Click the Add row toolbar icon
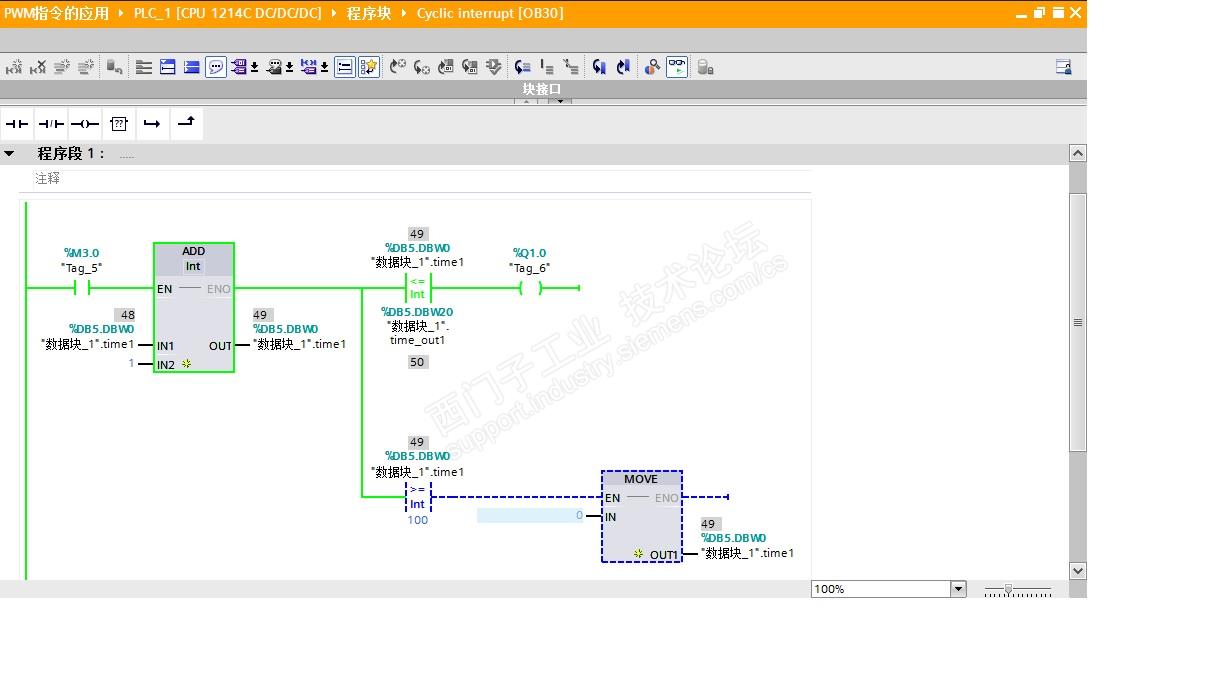Viewport: 1213px width, 681px height. point(86,67)
